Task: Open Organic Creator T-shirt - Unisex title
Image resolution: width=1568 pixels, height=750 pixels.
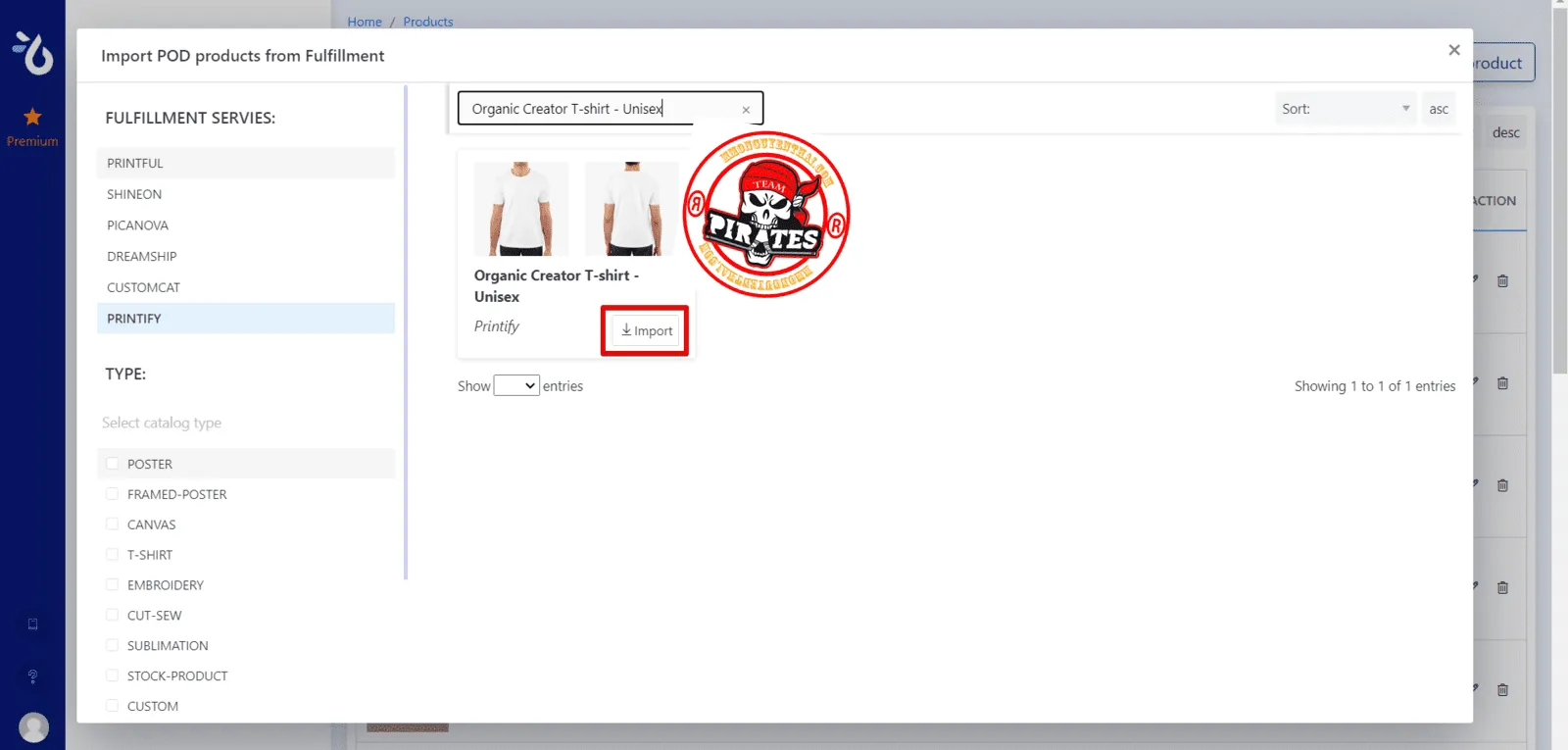Action: [557, 286]
